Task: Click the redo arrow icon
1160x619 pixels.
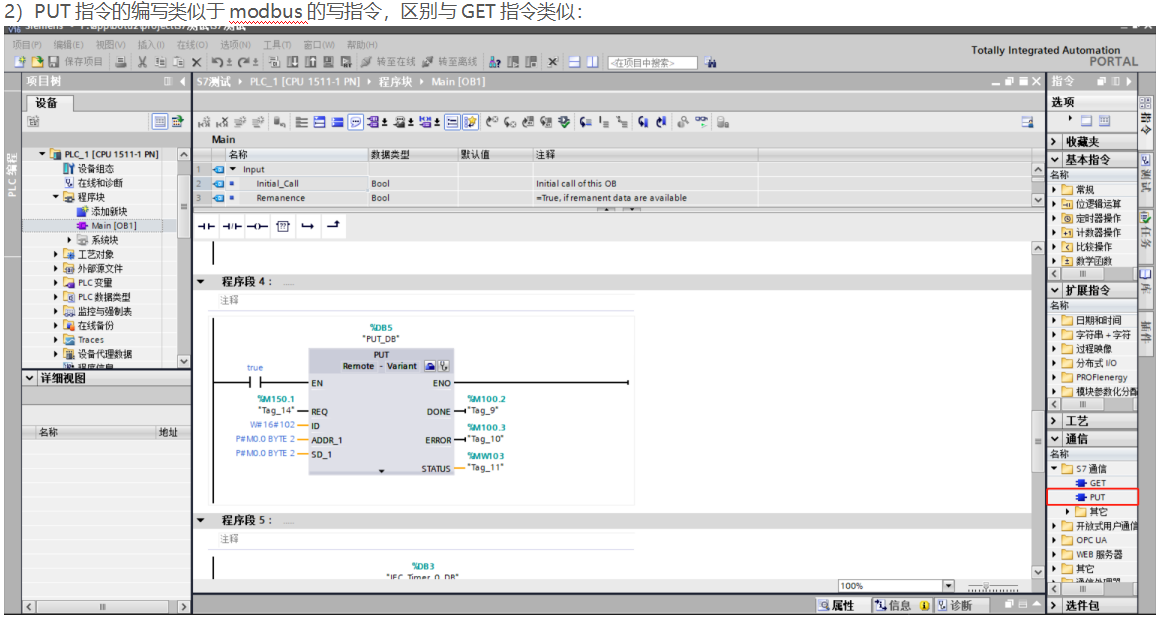Action: [243, 62]
